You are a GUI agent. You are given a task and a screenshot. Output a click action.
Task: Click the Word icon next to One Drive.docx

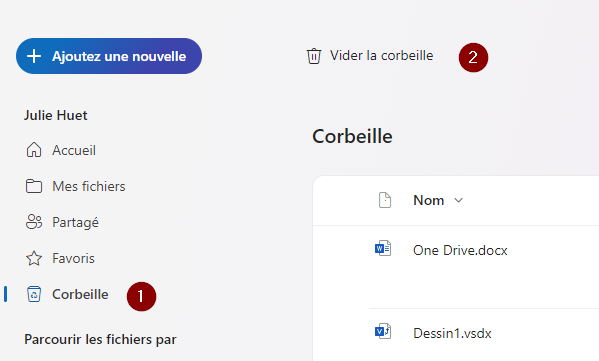383,249
